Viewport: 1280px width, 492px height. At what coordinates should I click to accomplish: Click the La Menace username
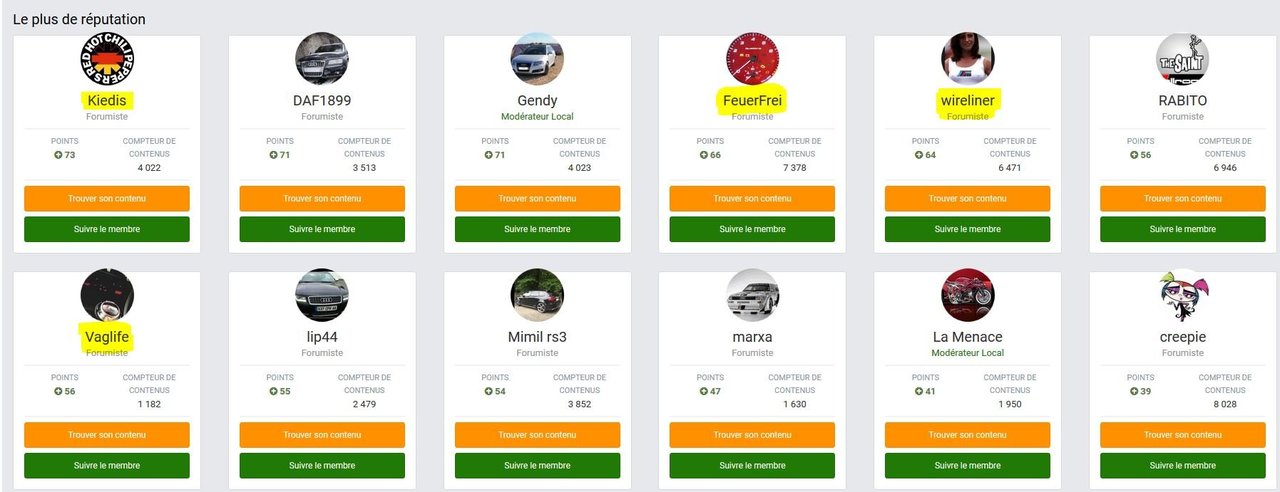click(967, 337)
